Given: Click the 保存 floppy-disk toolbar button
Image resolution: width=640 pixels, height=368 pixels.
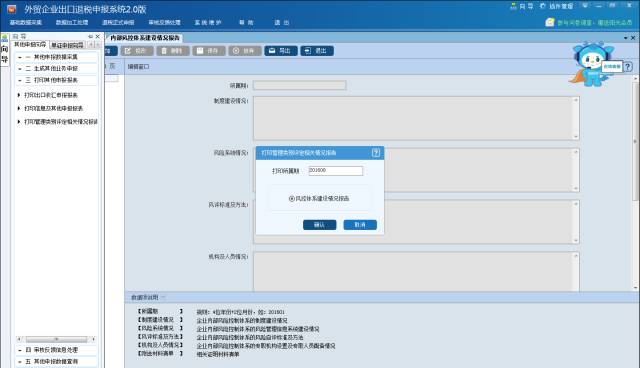Looking at the screenshot, I should click(209, 51).
